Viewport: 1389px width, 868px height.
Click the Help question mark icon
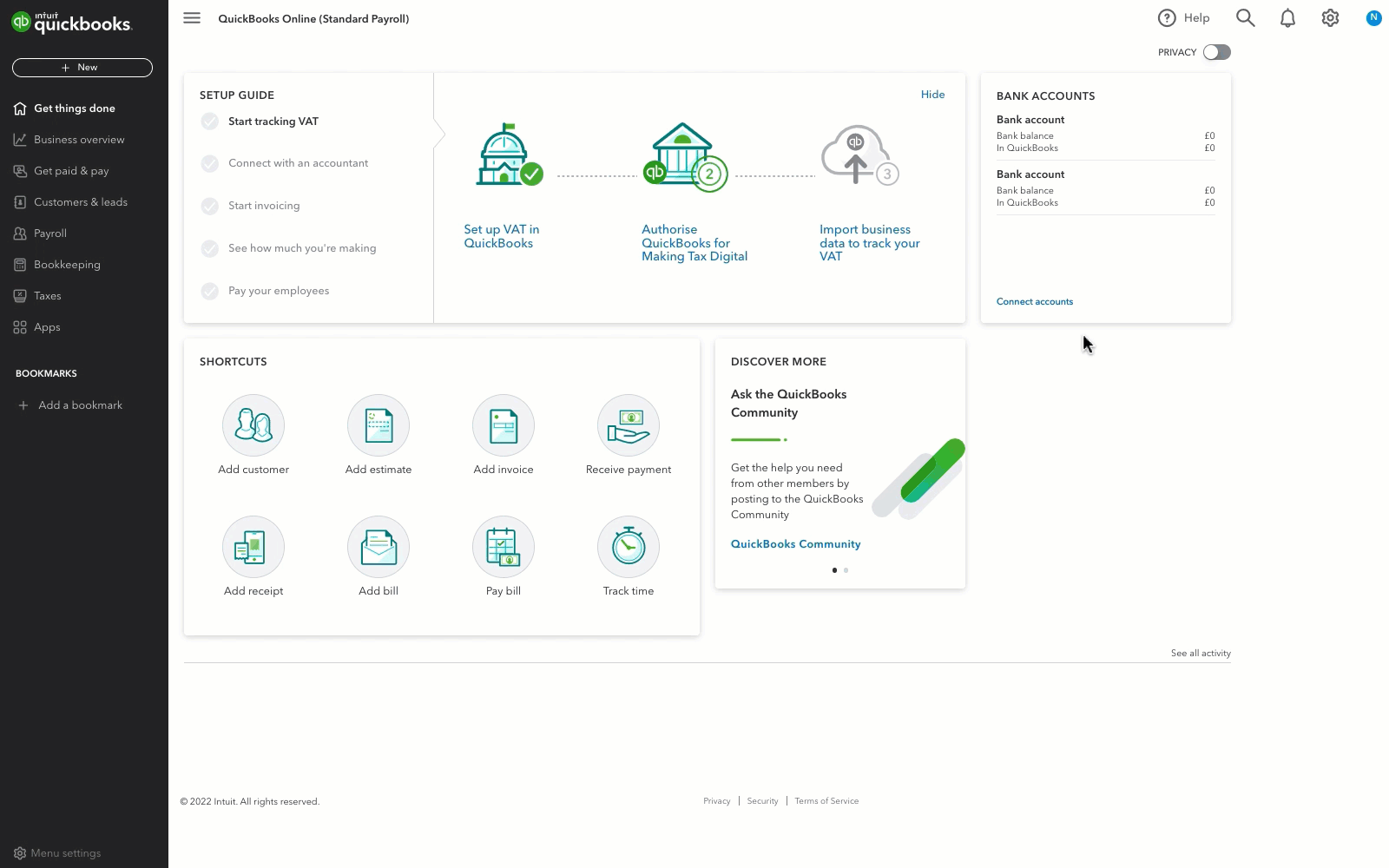pyautogui.click(x=1167, y=18)
